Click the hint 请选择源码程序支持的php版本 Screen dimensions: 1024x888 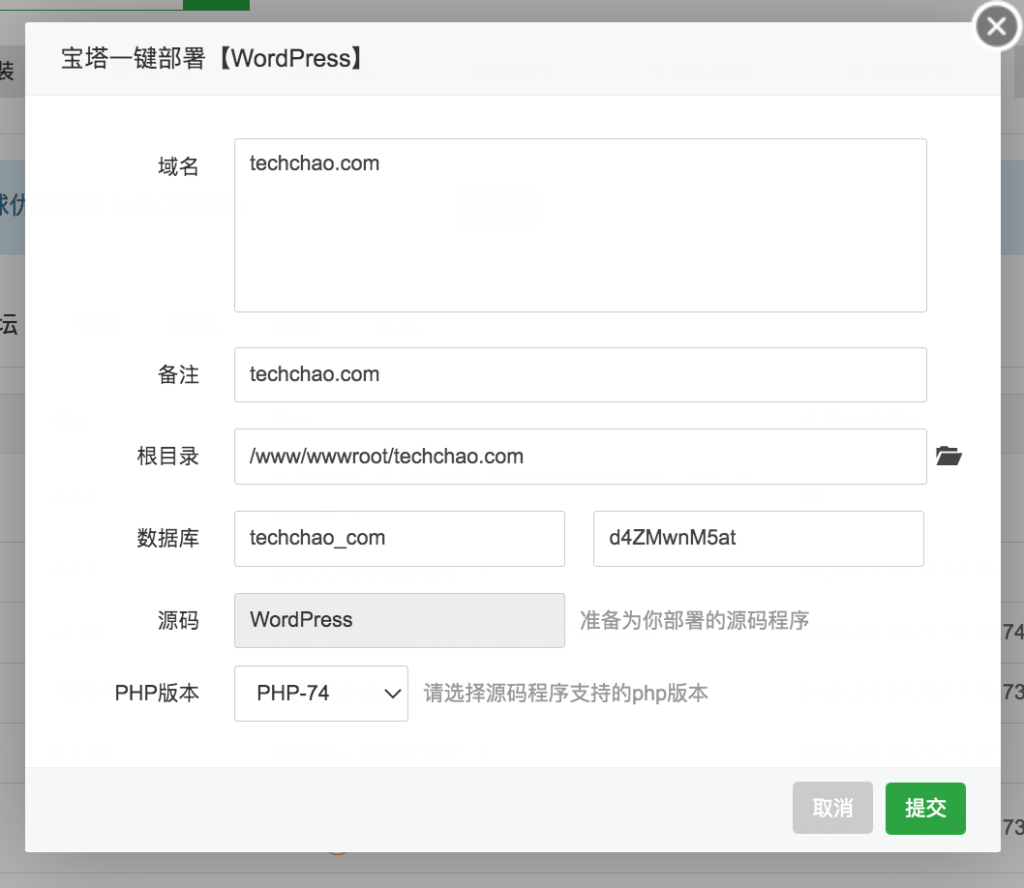click(x=566, y=693)
